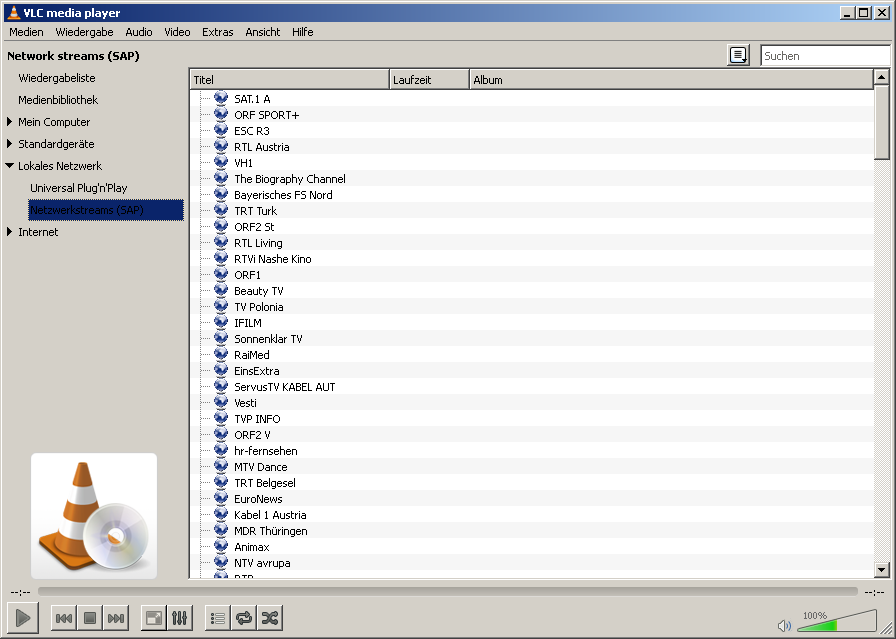
Task: Expand the Mein Computer tree node
Action: (x=10, y=122)
